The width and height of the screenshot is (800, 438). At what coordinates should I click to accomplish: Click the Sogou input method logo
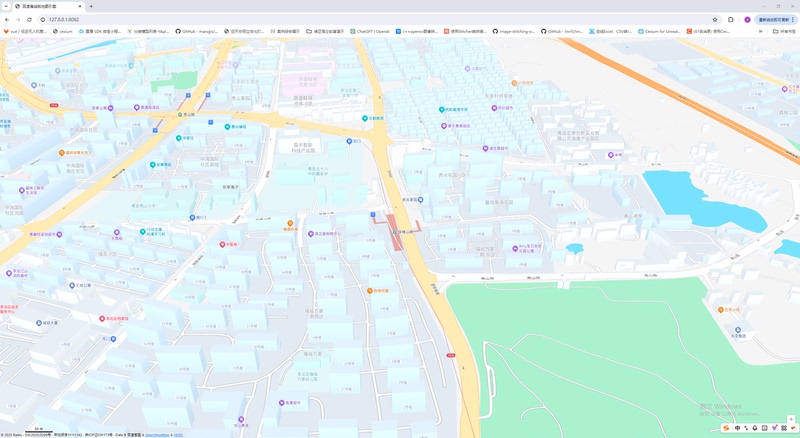click(x=726, y=428)
